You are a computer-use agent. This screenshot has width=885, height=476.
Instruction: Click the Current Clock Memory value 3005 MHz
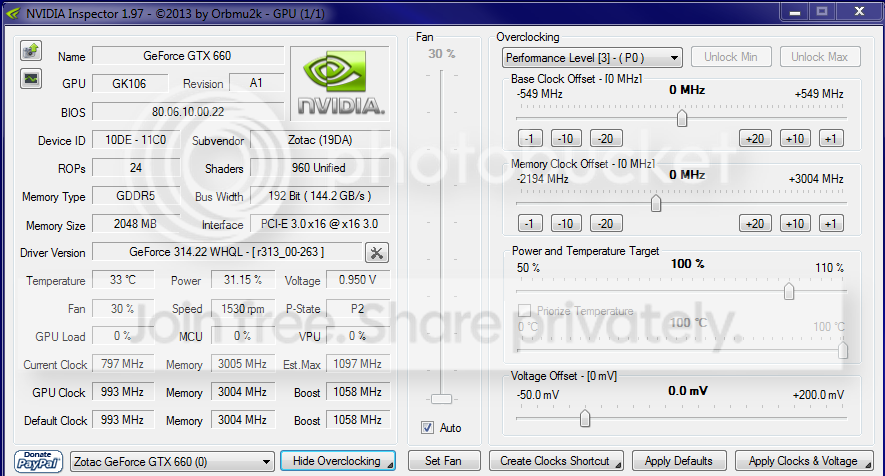point(243,364)
